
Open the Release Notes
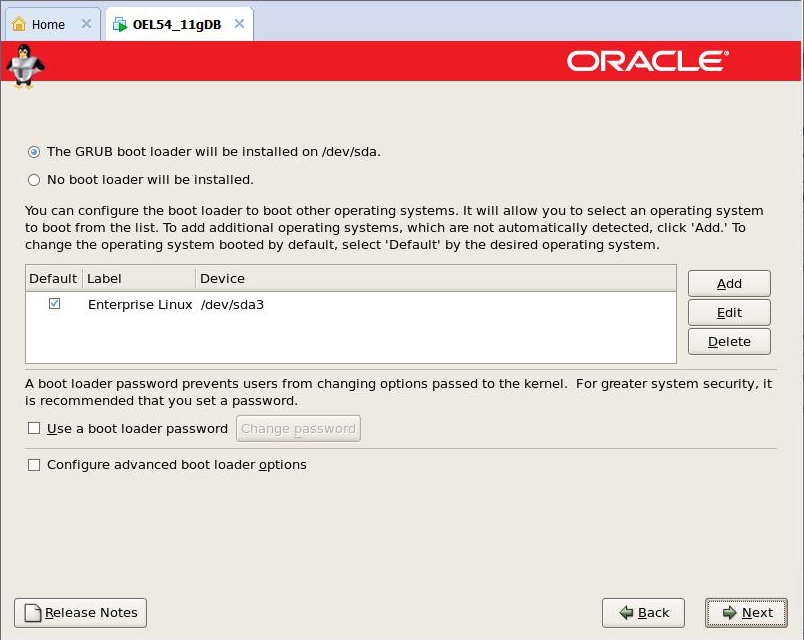(x=81, y=613)
